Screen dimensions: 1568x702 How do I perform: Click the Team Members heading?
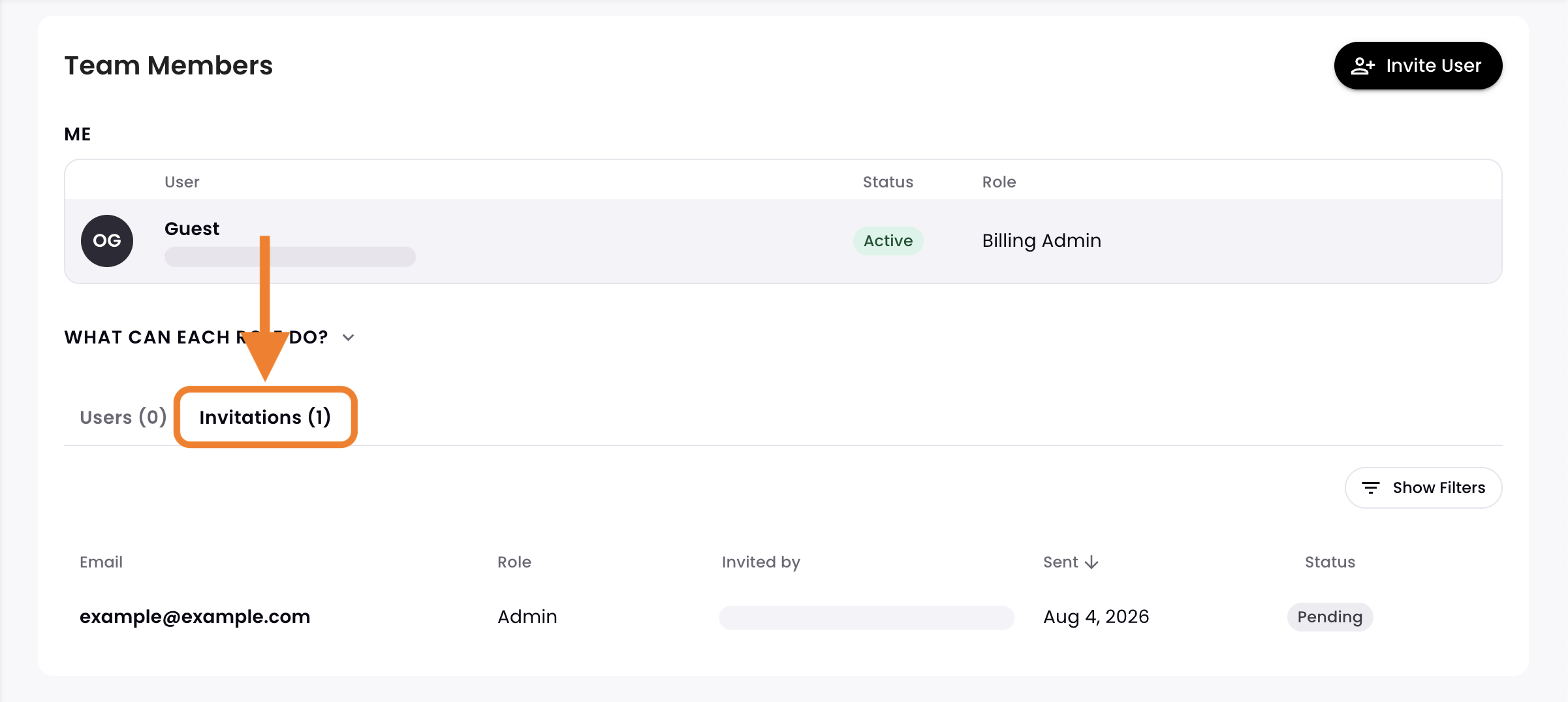[x=168, y=66]
